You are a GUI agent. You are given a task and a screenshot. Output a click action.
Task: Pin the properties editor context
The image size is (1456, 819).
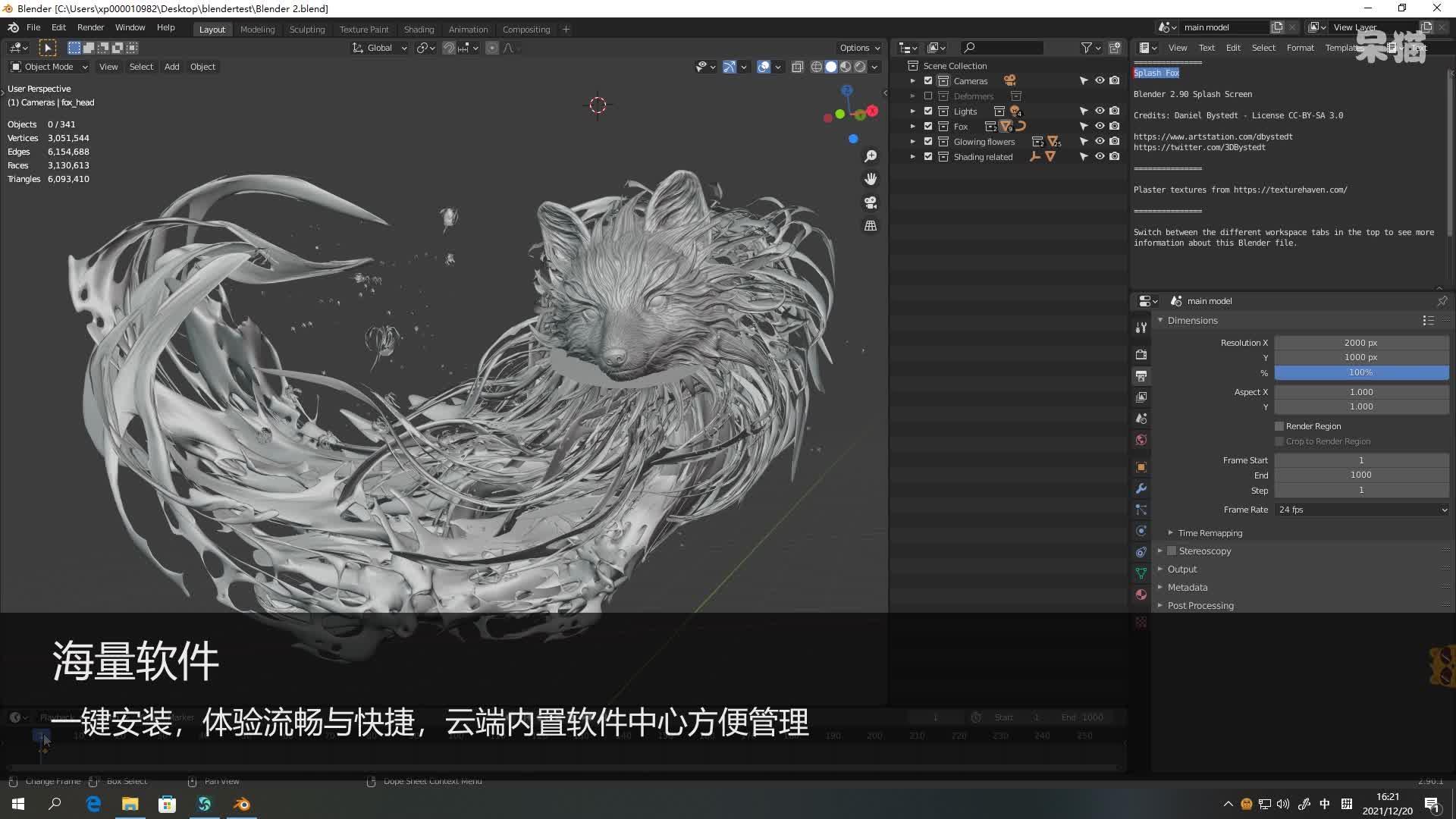pyautogui.click(x=1442, y=301)
